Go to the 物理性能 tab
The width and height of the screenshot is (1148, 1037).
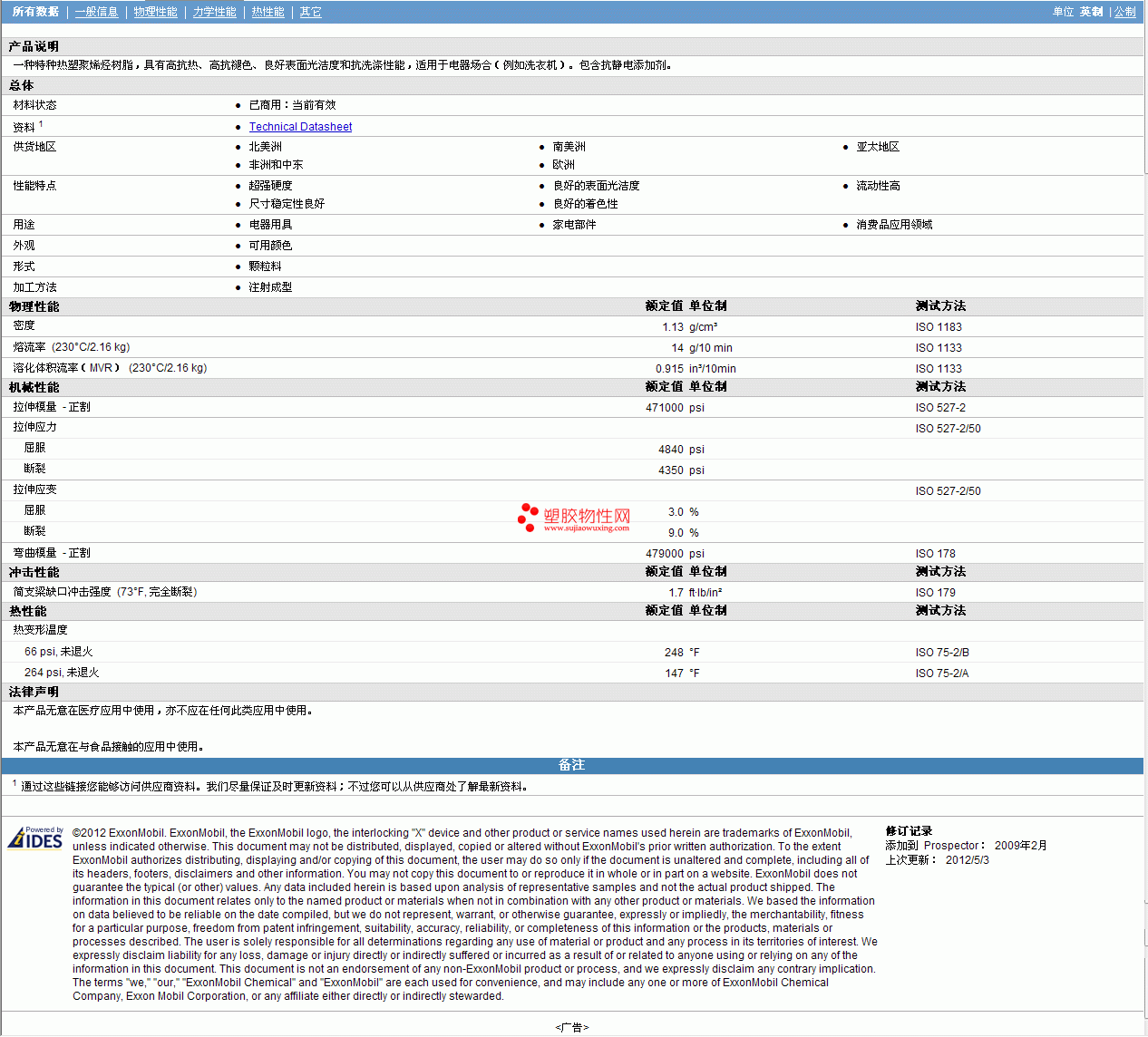[155, 12]
